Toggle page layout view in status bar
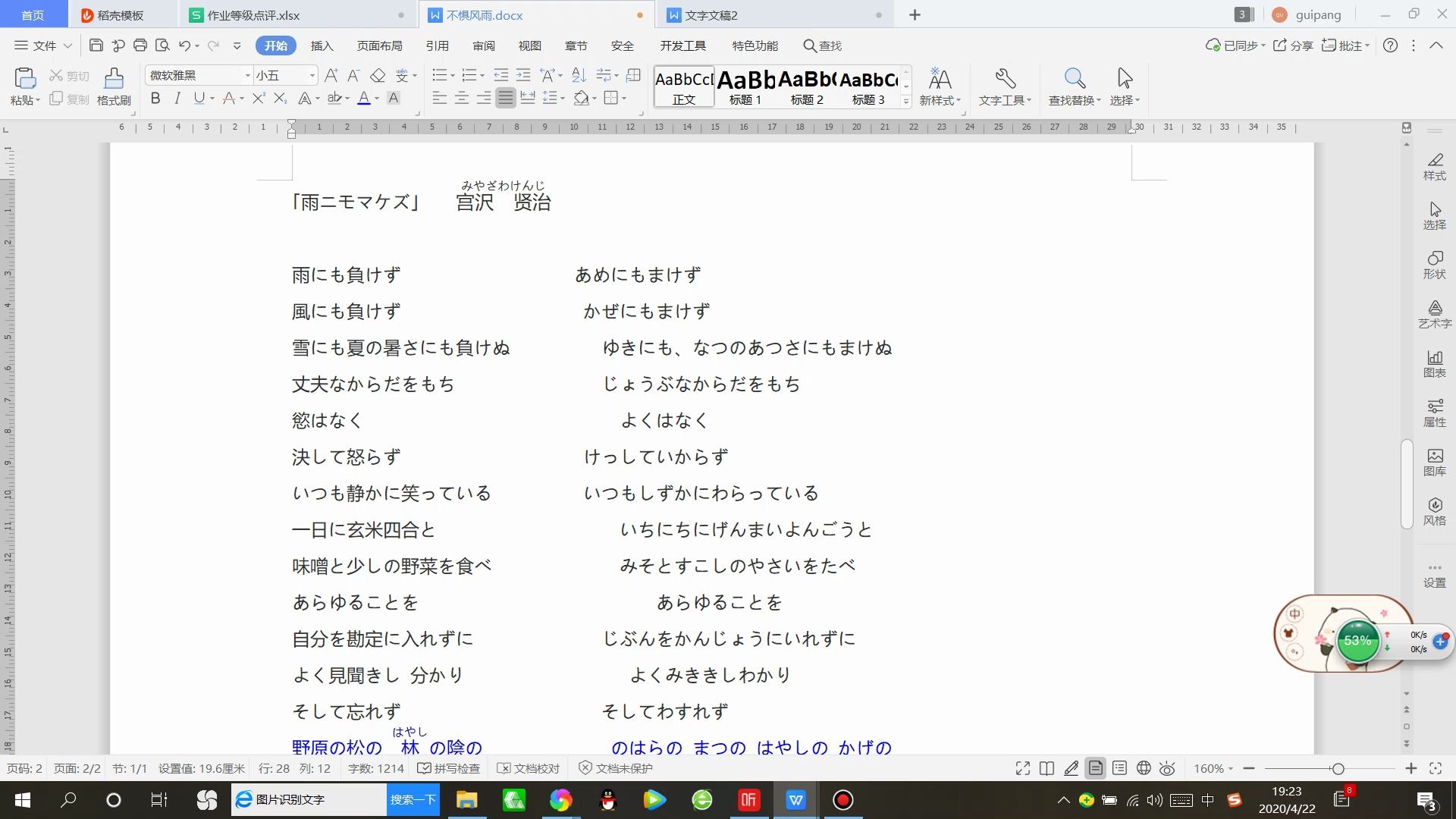Viewport: 1456px width, 819px height. 1095,768
